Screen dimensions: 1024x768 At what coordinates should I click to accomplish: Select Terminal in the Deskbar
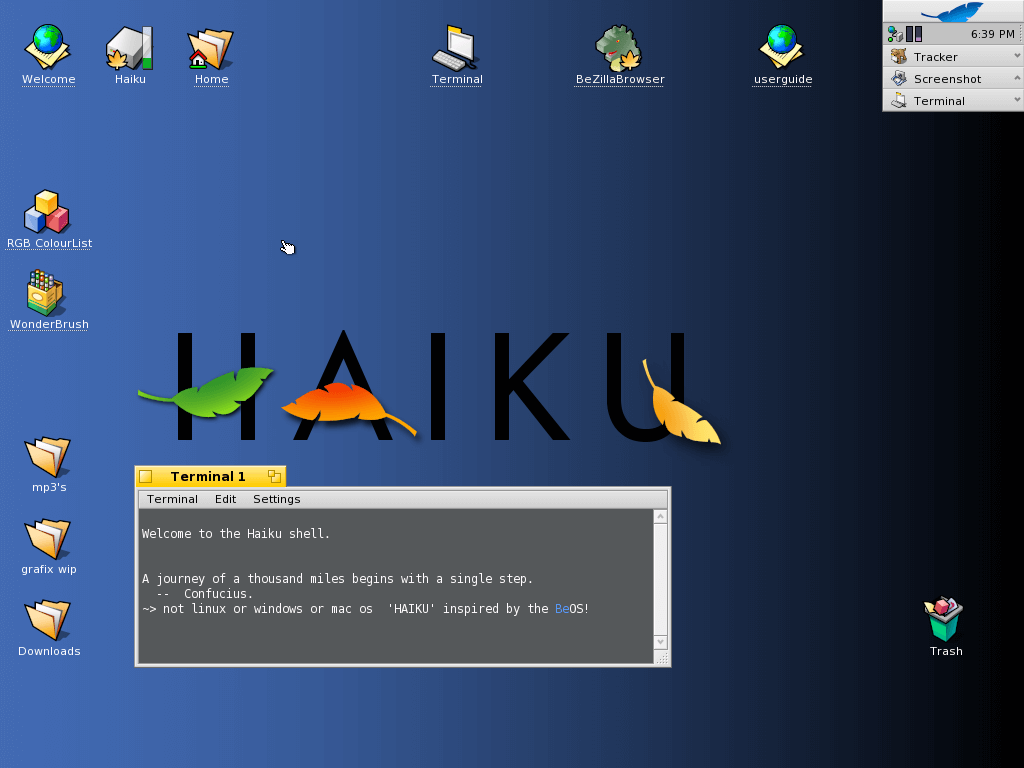pos(953,101)
